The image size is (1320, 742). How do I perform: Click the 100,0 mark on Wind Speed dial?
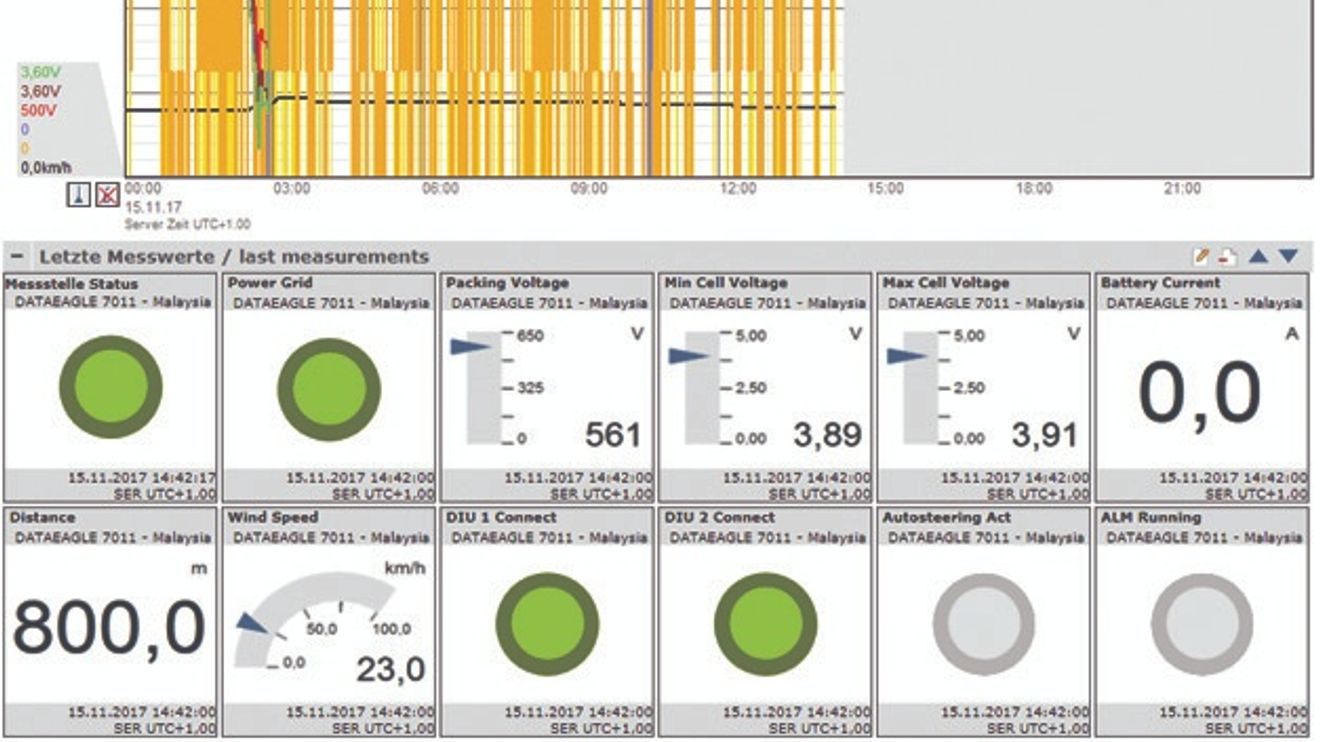point(391,629)
